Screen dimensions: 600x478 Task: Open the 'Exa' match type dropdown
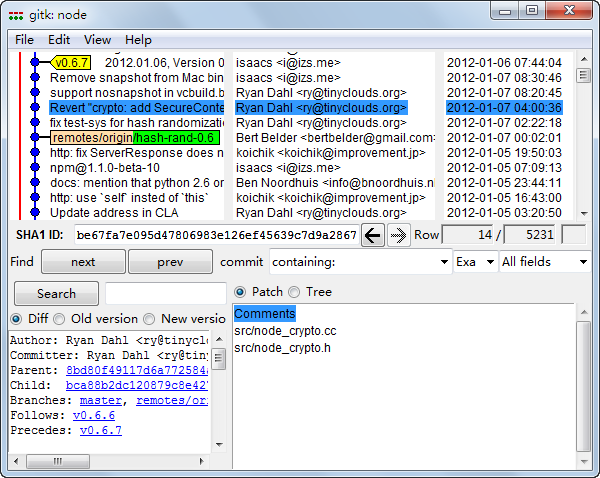pyautogui.click(x=490, y=262)
